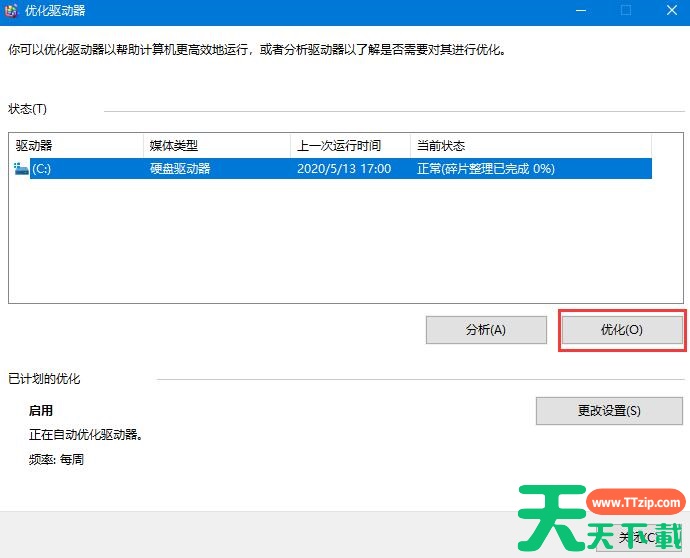The image size is (690, 558).
Task: Sort by 上一次运行时间 column header
Action: click(x=350, y=146)
